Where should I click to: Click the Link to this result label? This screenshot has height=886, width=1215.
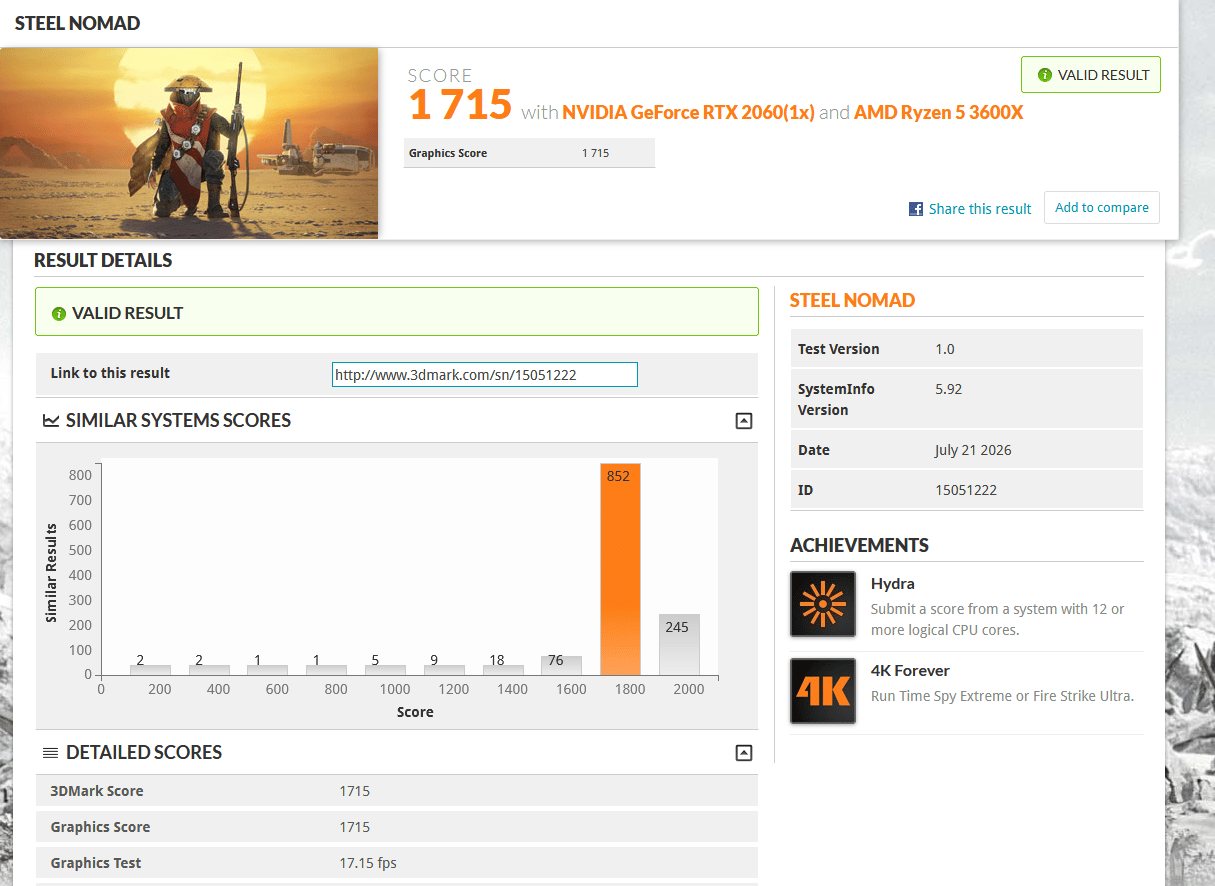coord(110,373)
